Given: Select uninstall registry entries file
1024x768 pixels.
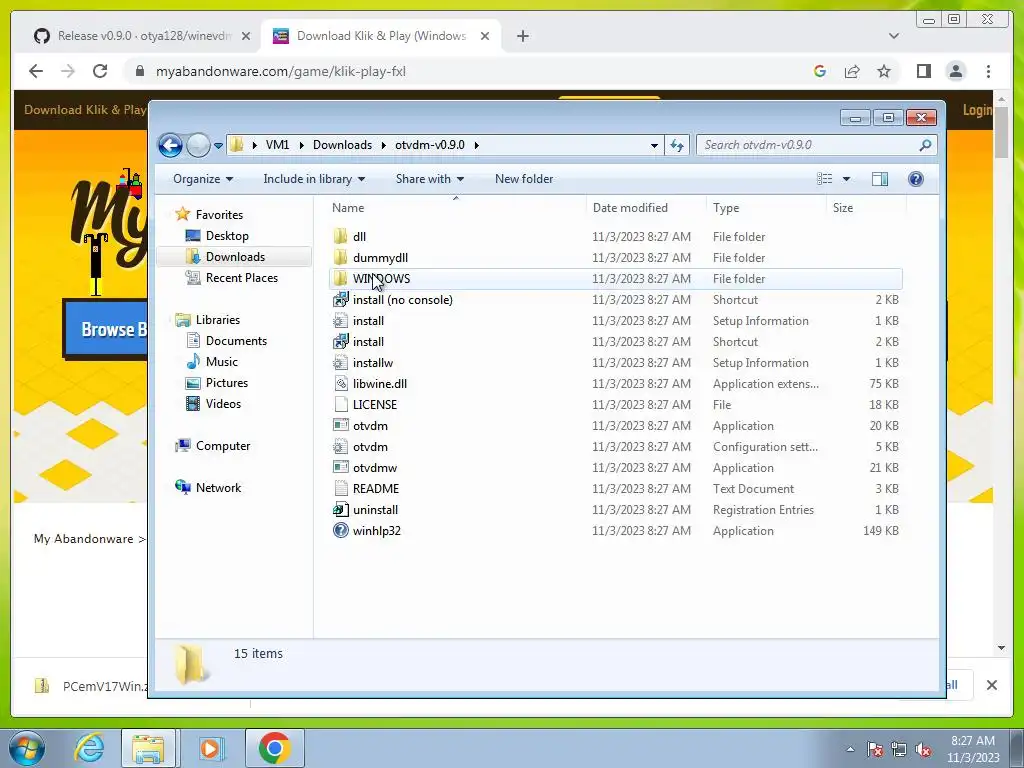Looking at the screenshot, I should tap(375, 509).
